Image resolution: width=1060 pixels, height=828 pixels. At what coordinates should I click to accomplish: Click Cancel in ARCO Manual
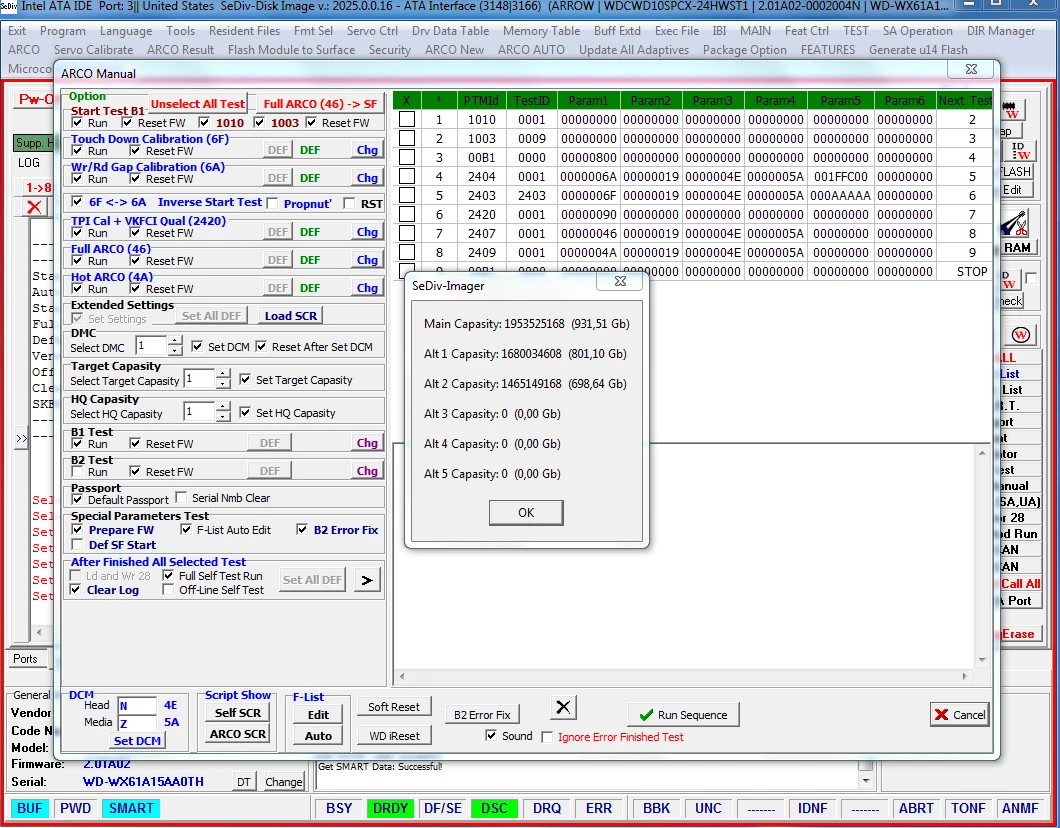click(959, 714)
